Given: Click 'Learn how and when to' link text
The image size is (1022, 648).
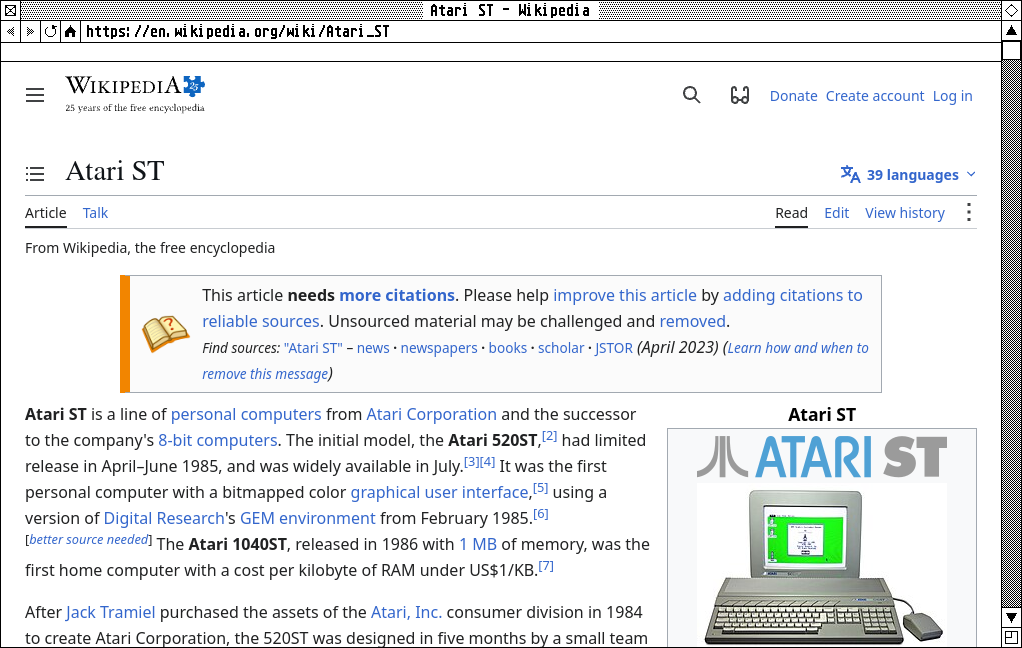Looking at the screenshot, I should coord(798,348).
